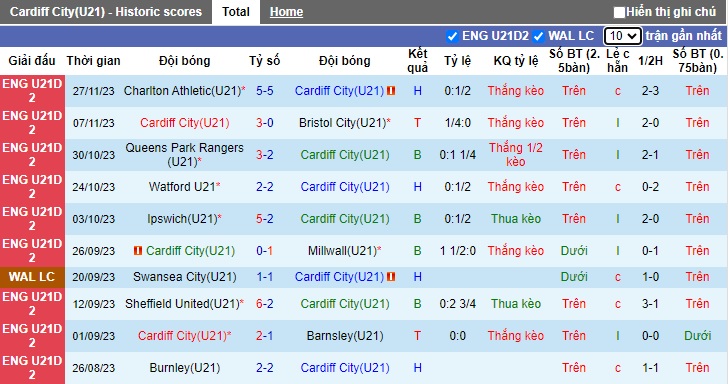This screenshot has height=384, width=728.
Task: Open Burnley(U21) team link
Action: point(185,368)
